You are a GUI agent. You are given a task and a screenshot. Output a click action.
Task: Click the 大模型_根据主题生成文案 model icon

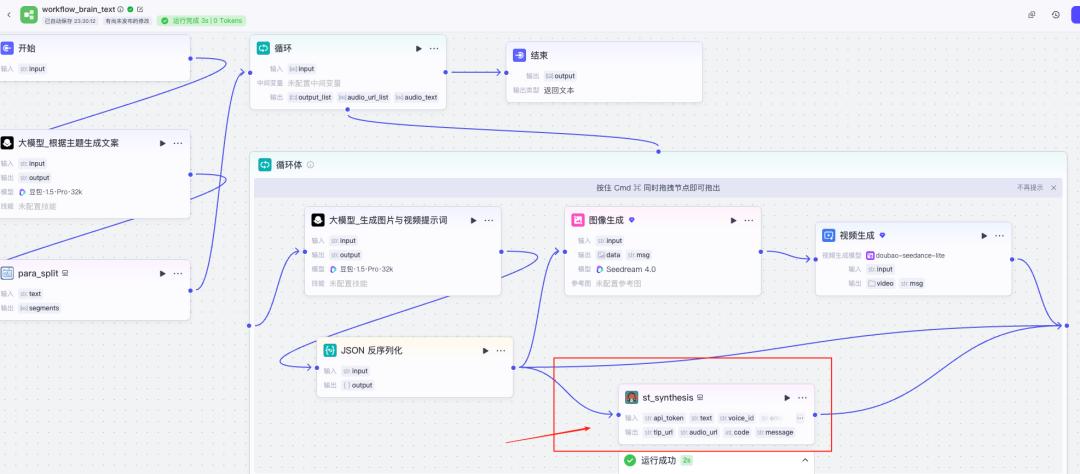[7, 143]
